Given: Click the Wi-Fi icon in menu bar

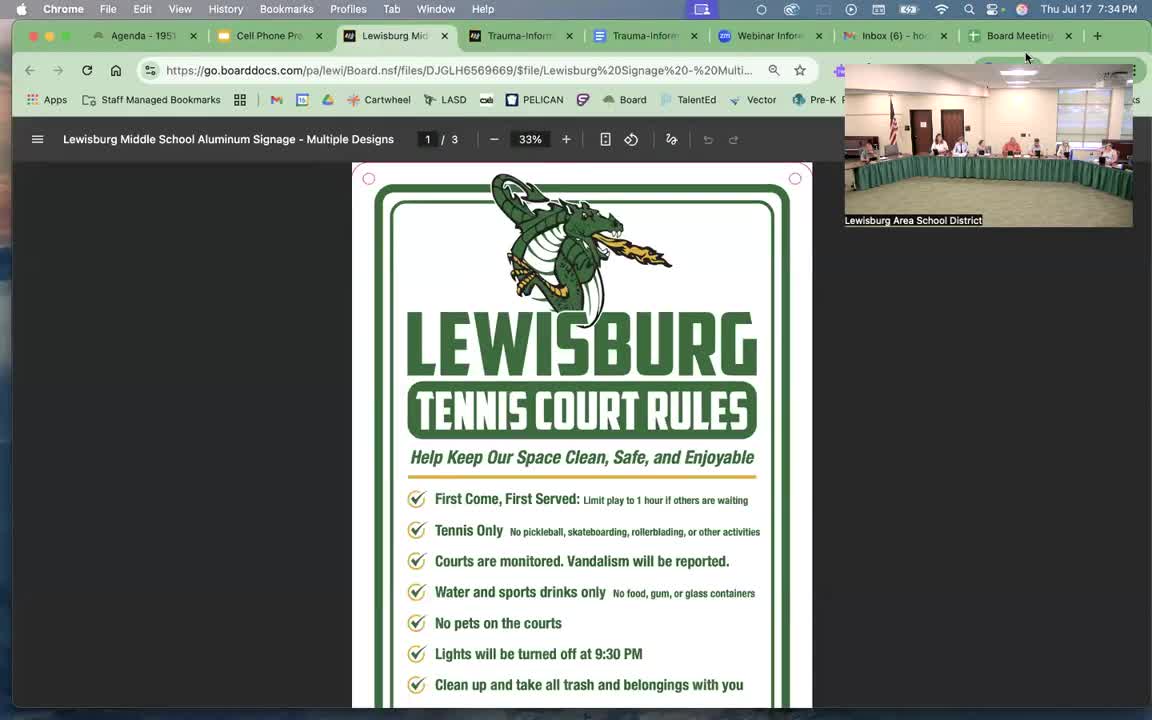Looking at the screenshot, I should click(941, 9).
